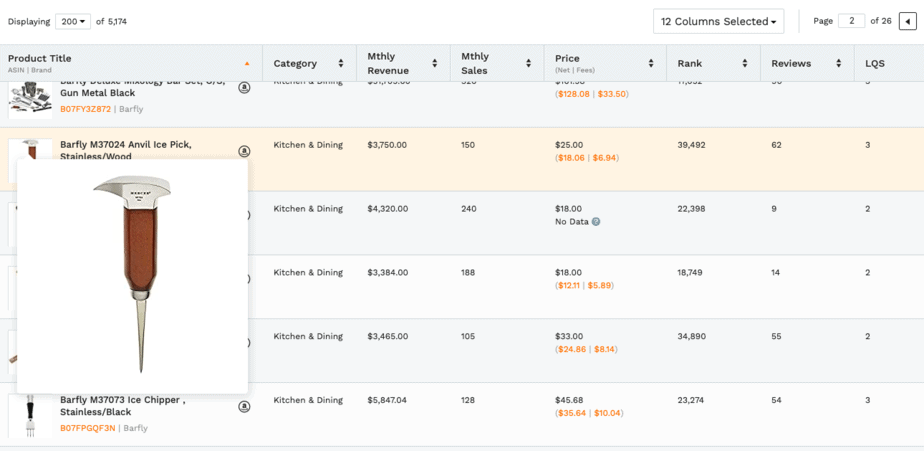Click the $8.14 fees value
924x451 pixels.
tap(606, 349)
